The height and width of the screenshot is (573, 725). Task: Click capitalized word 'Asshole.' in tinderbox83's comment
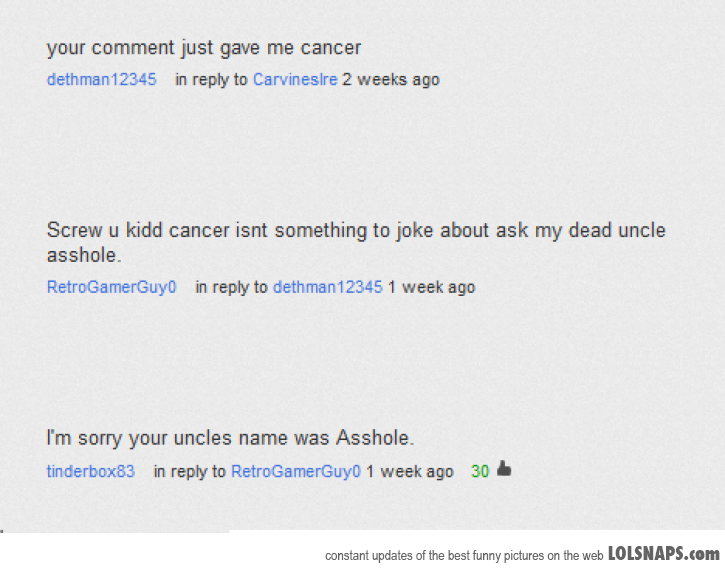pos(375,437)
